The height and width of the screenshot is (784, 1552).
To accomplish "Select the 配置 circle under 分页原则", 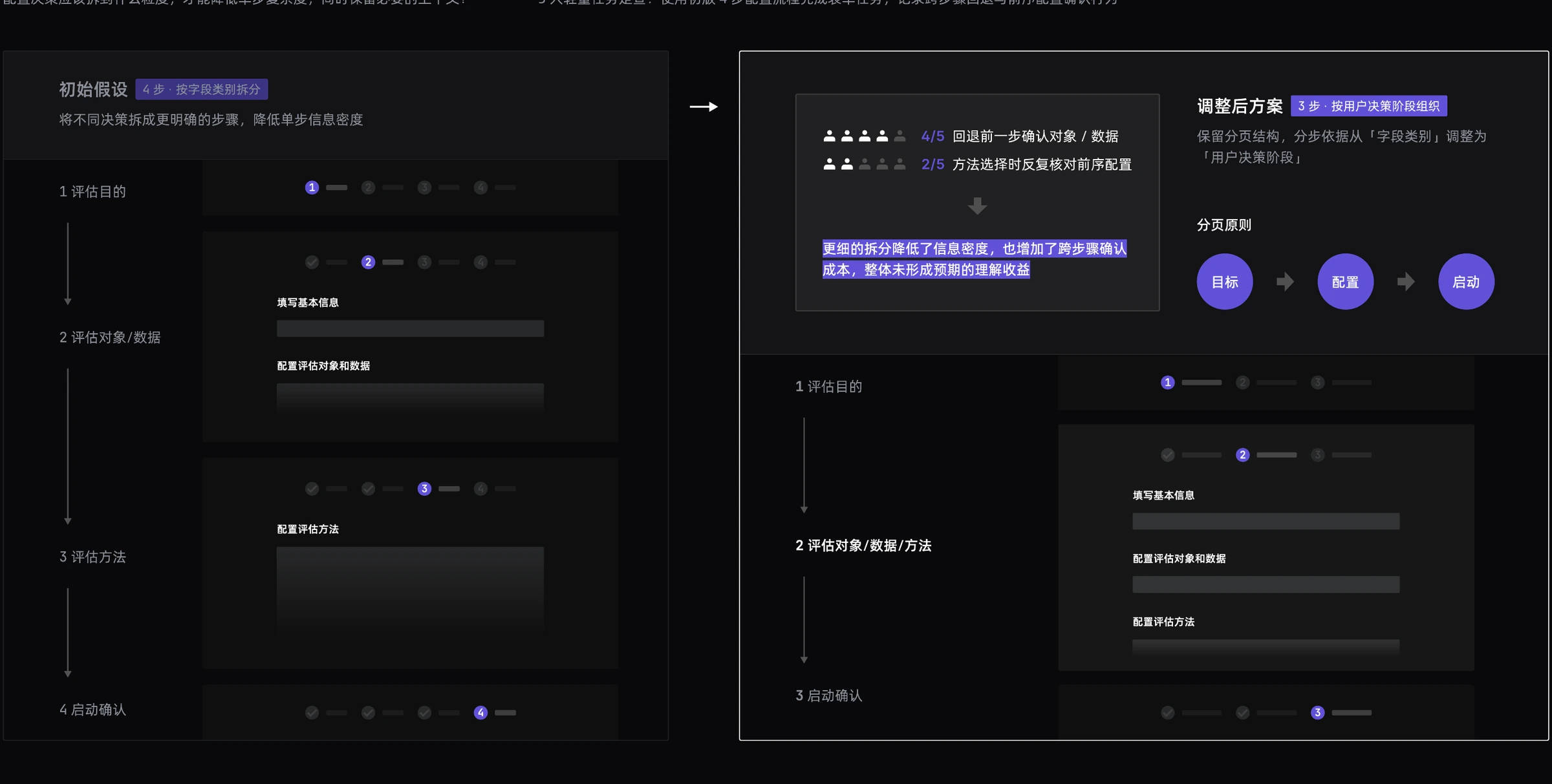I will click(x=1346, y=281).
